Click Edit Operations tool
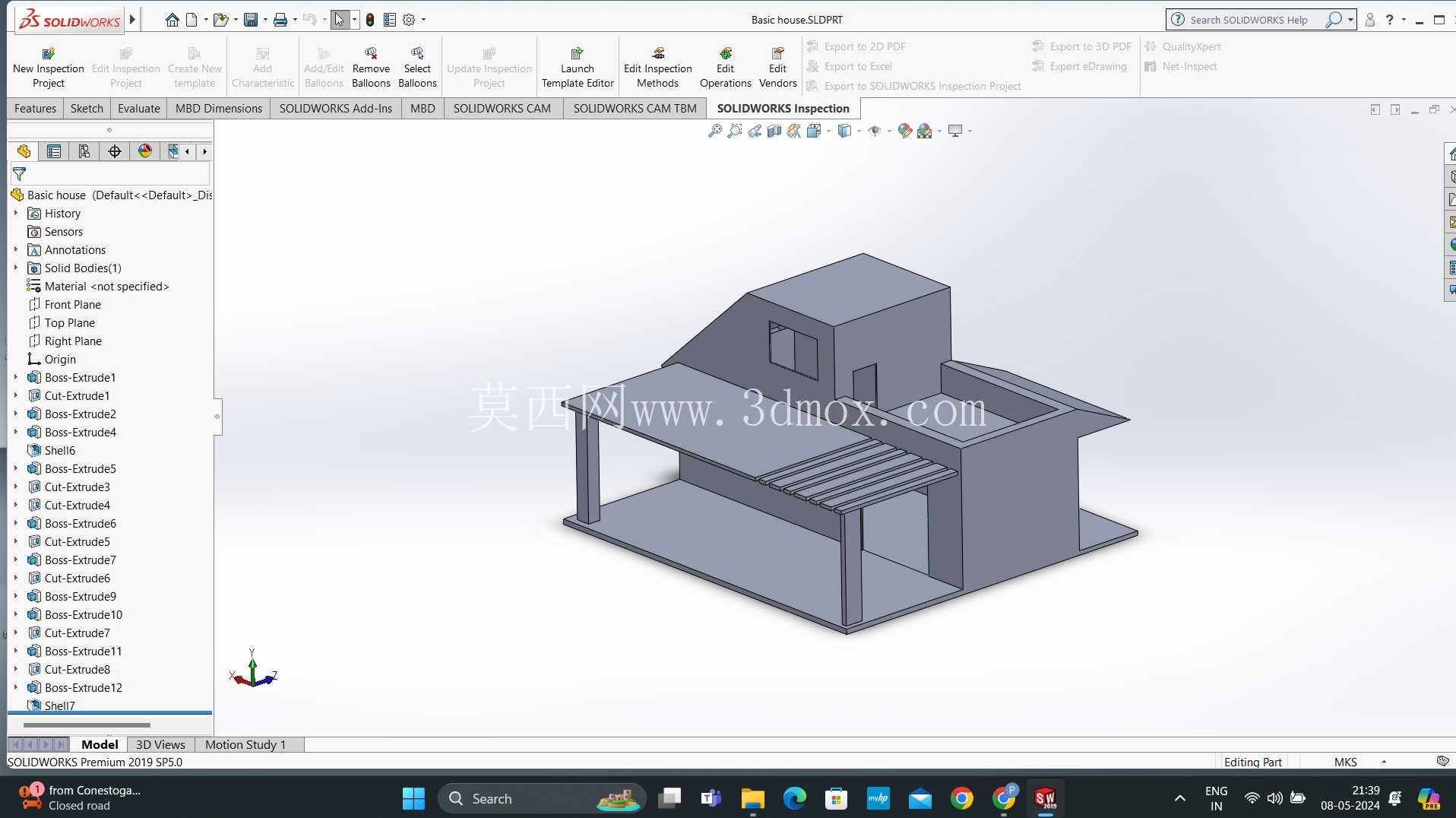Viewport: 1456px width, 818px height. (726, 68)
